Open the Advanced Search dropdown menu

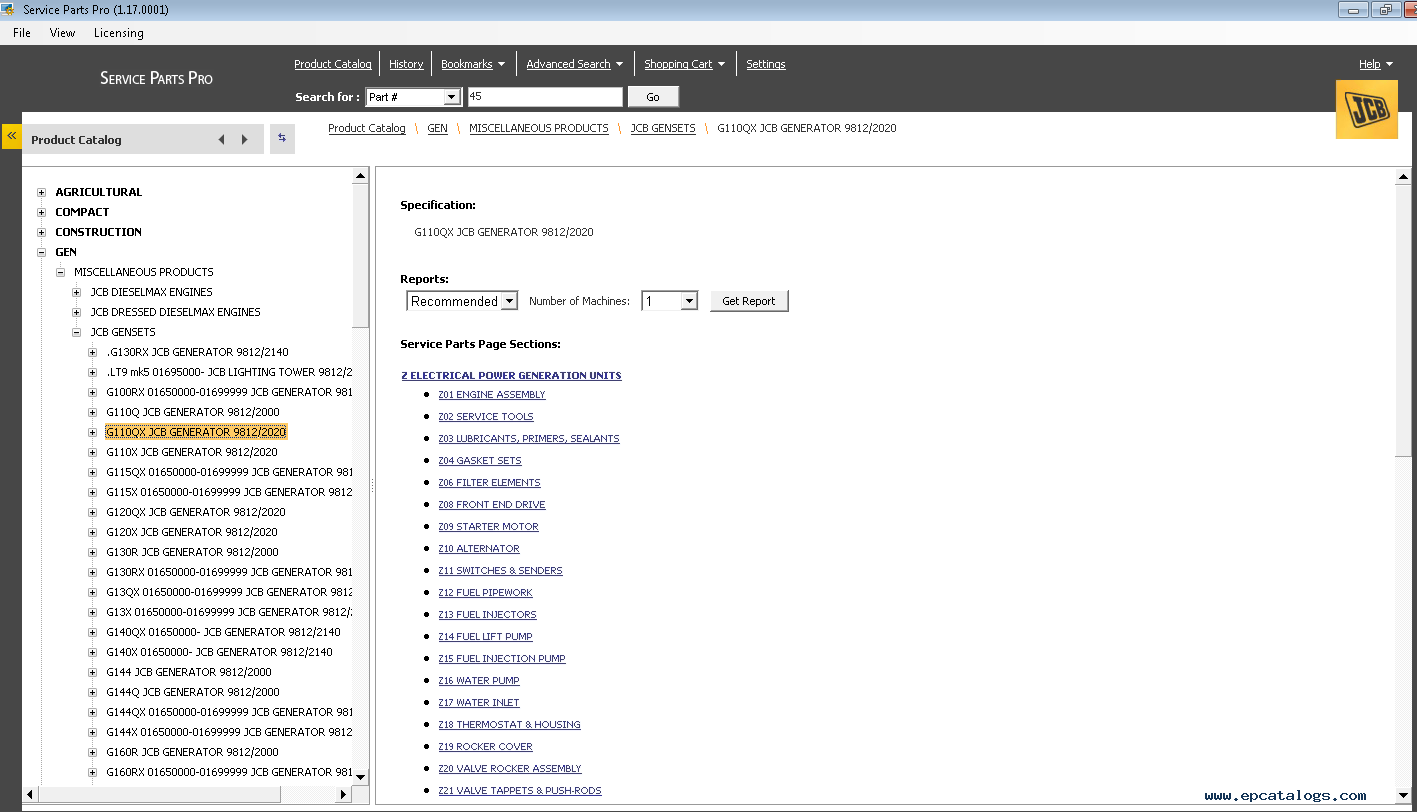[x=575, y=64]
